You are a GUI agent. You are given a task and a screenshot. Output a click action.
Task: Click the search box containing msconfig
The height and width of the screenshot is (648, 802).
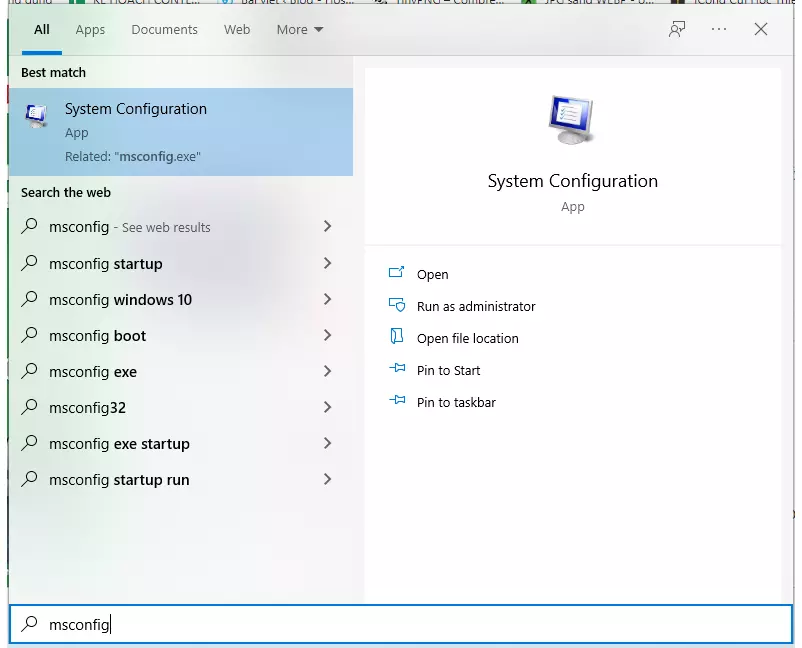tap(401, 624)
